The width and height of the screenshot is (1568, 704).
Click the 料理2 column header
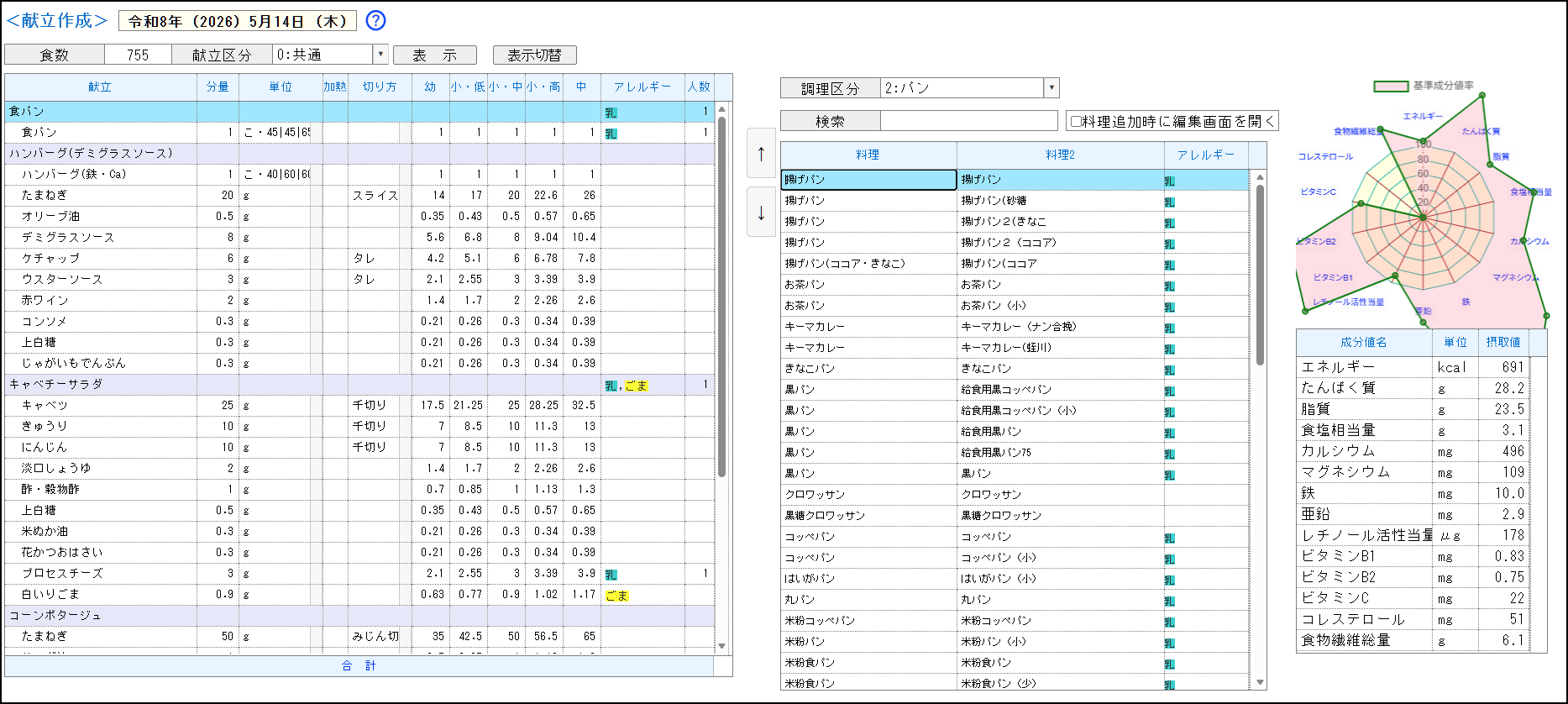coord(1060,155)
